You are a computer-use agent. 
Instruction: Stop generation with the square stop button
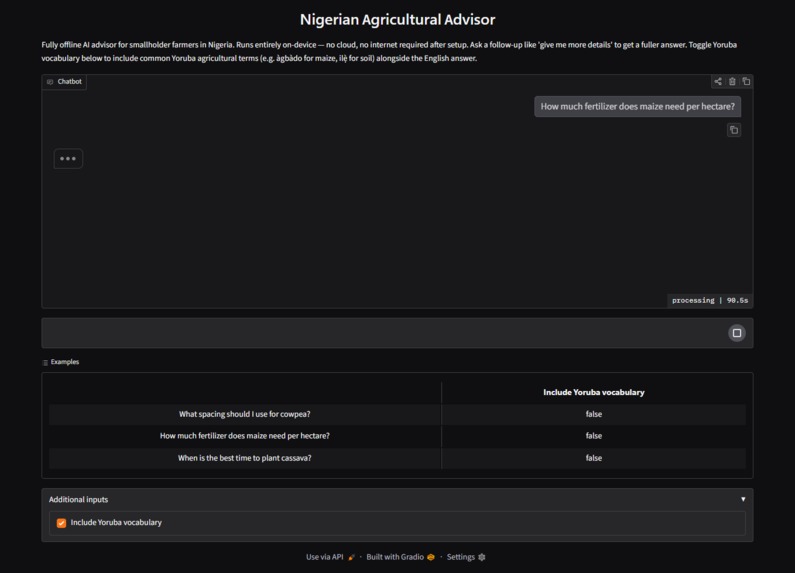[737, 333]
